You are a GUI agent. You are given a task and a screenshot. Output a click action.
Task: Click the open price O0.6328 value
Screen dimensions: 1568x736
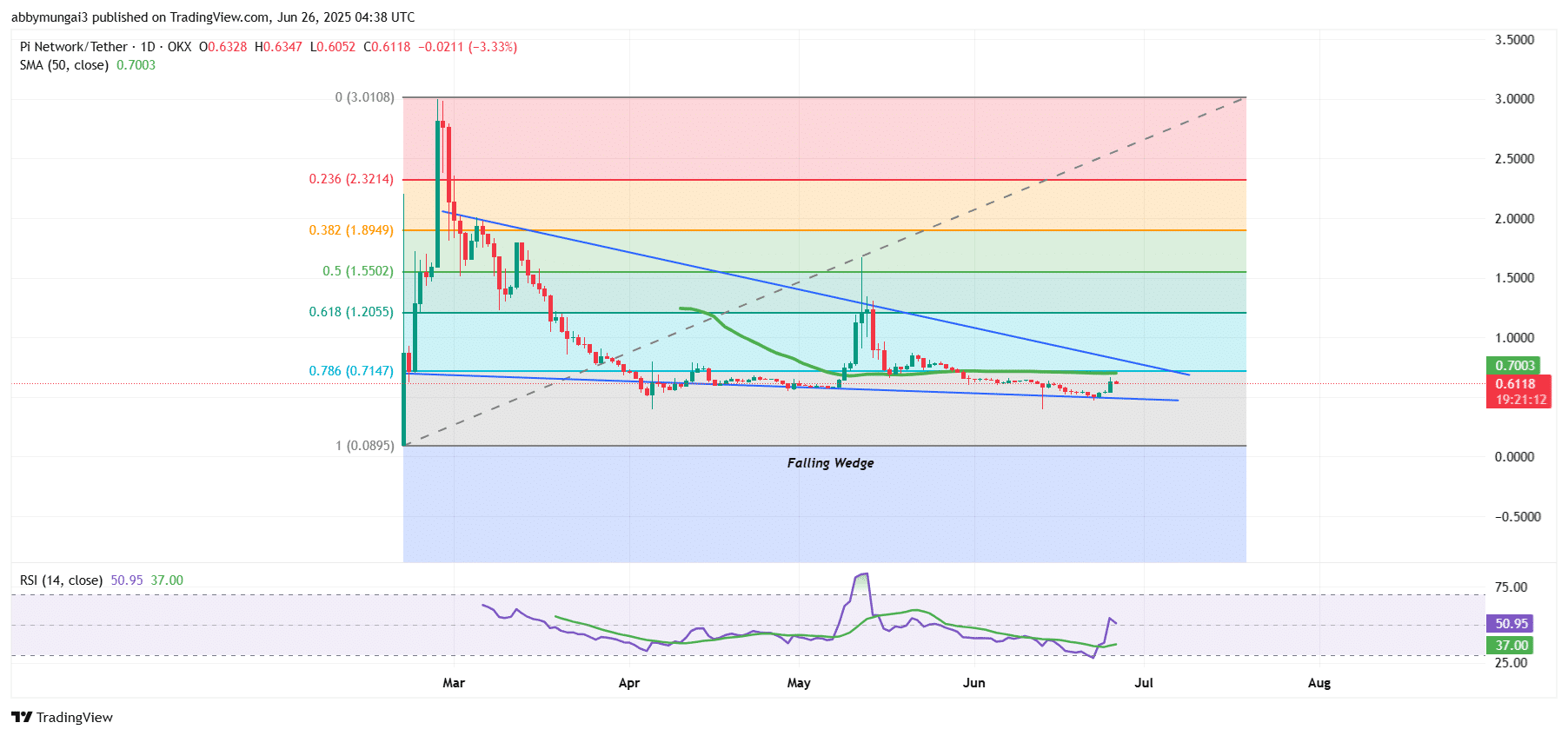click(x=223, y=47)
